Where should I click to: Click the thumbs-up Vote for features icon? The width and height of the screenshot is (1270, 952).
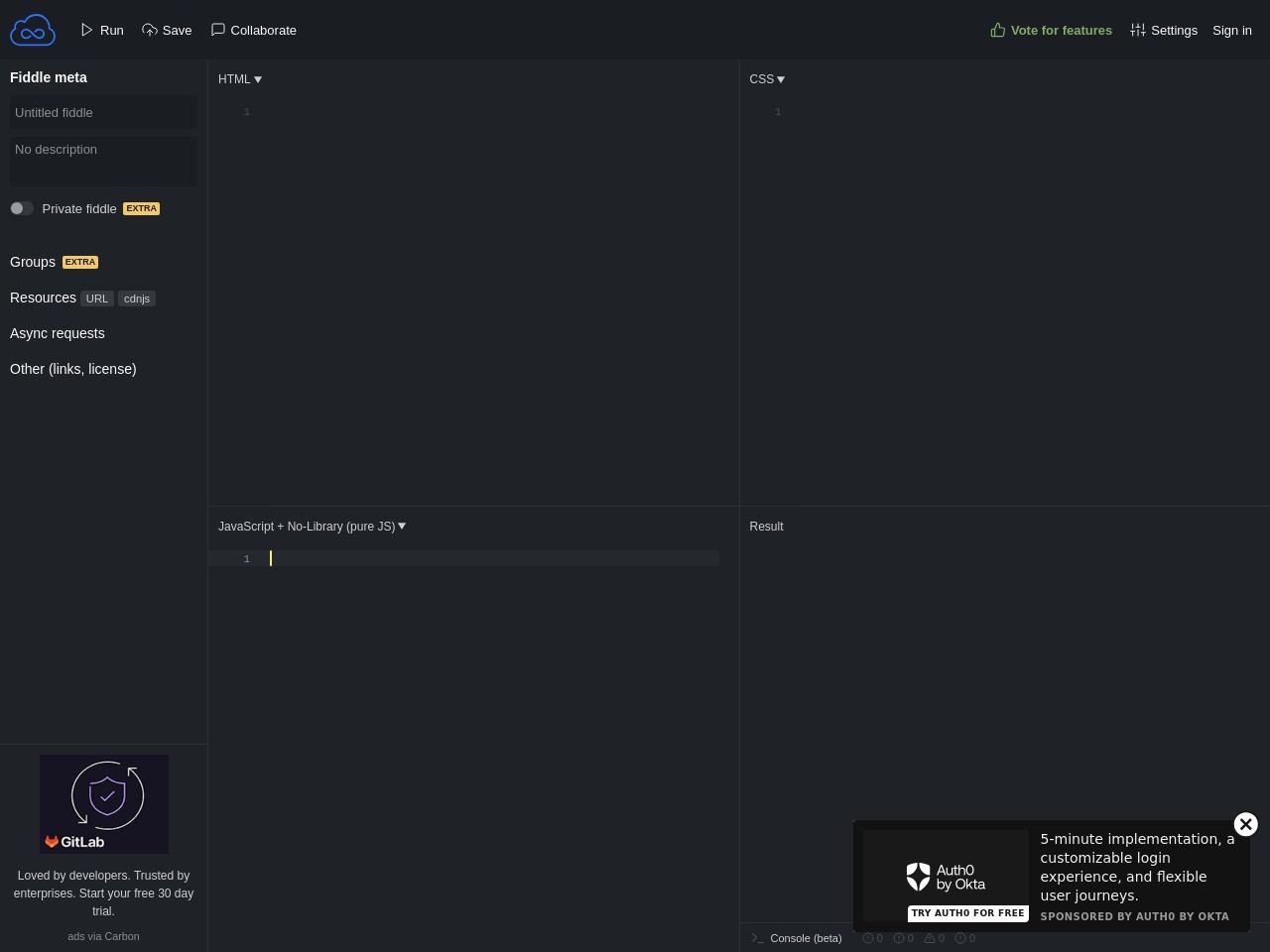click(998, 31)
